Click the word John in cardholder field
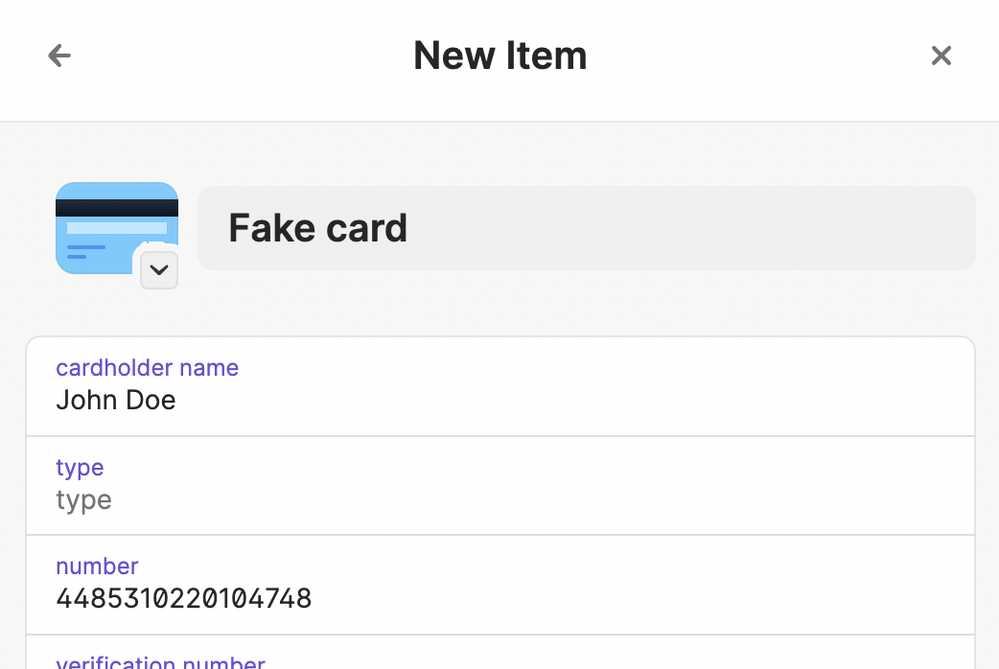 [x=88, y=400]
